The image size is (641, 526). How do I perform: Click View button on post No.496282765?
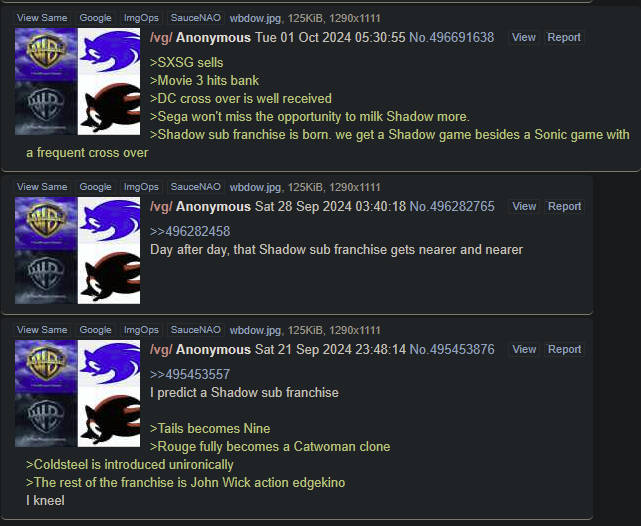524,206
